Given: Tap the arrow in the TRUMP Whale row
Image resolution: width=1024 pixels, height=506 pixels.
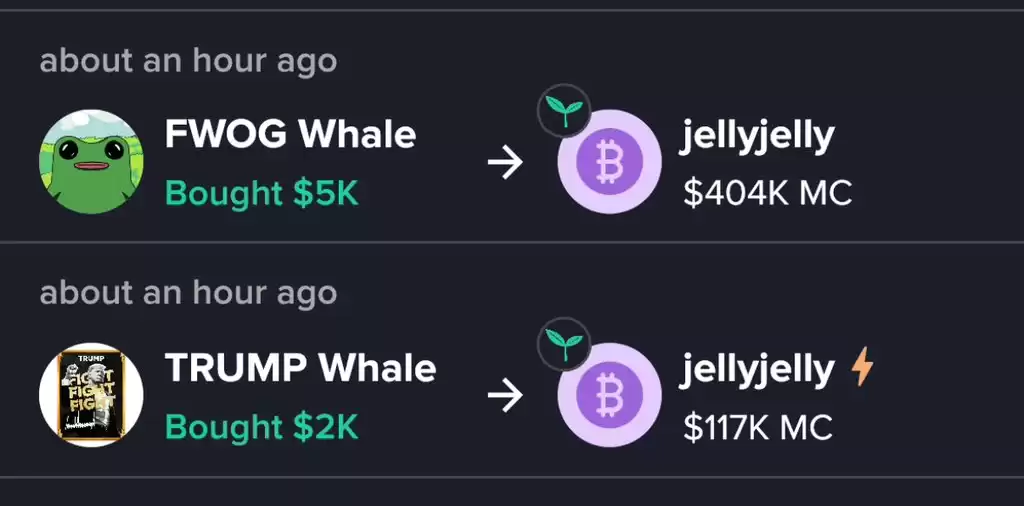Looking at the screenshot, I should click(505, 396).
